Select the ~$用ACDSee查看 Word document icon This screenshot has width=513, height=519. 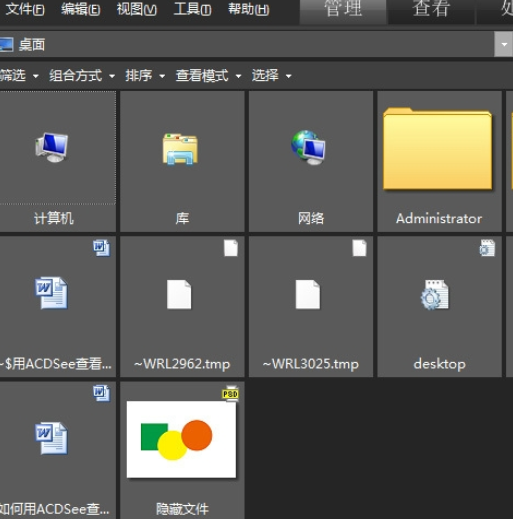pos(51,293)
